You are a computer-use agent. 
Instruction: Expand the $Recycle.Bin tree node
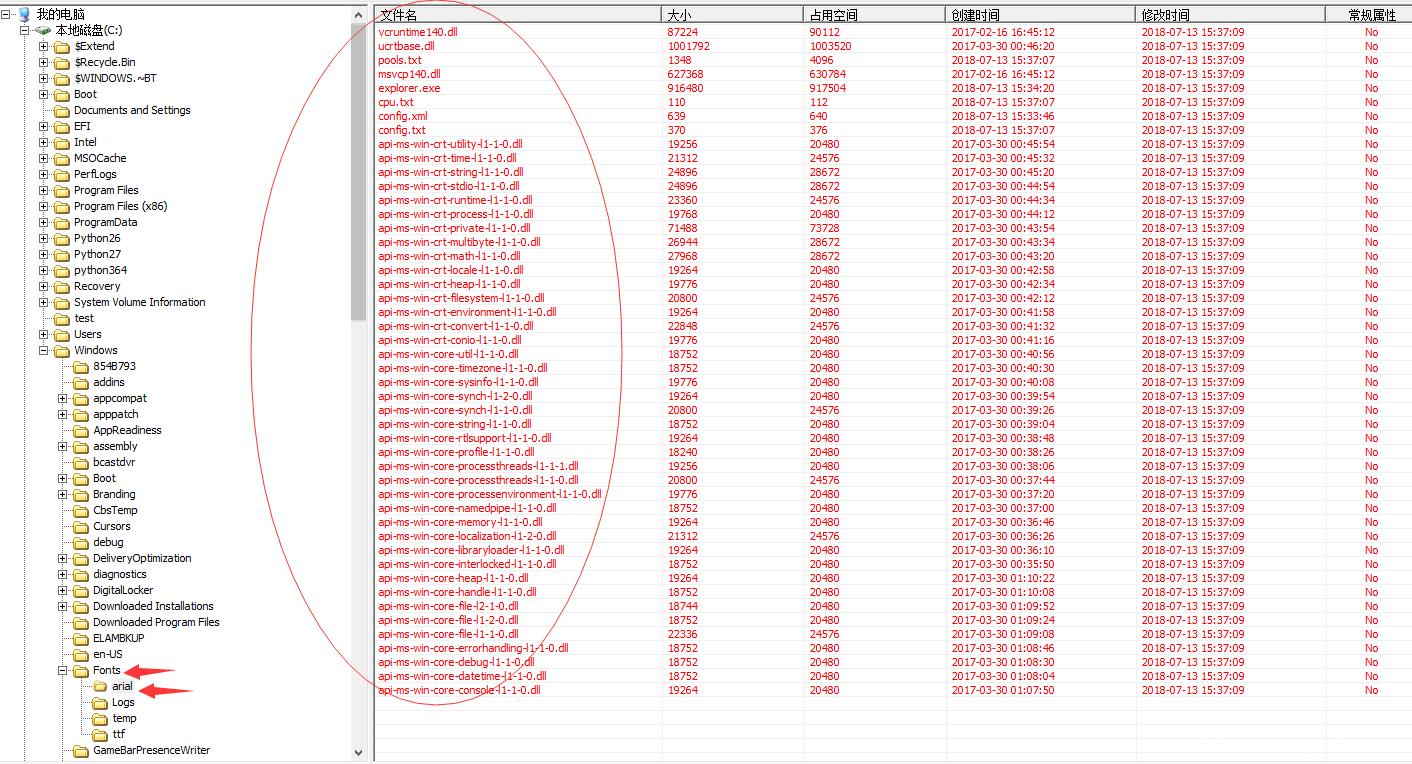pos(44,62)
